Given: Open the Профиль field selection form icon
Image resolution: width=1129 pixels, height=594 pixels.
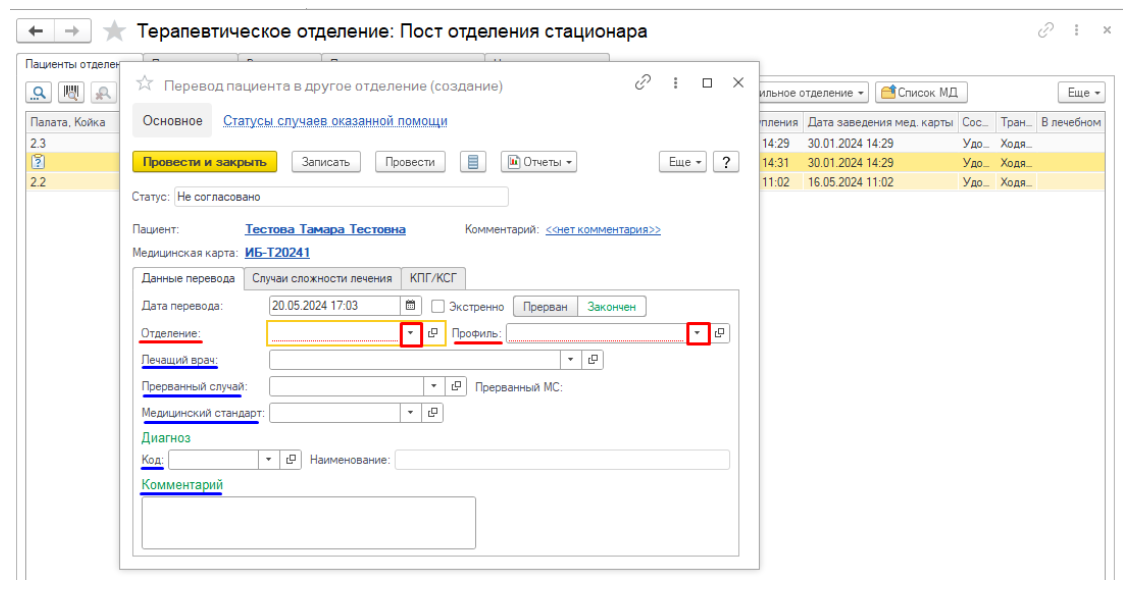Looking at the screenshot, I should pos(720,333).
